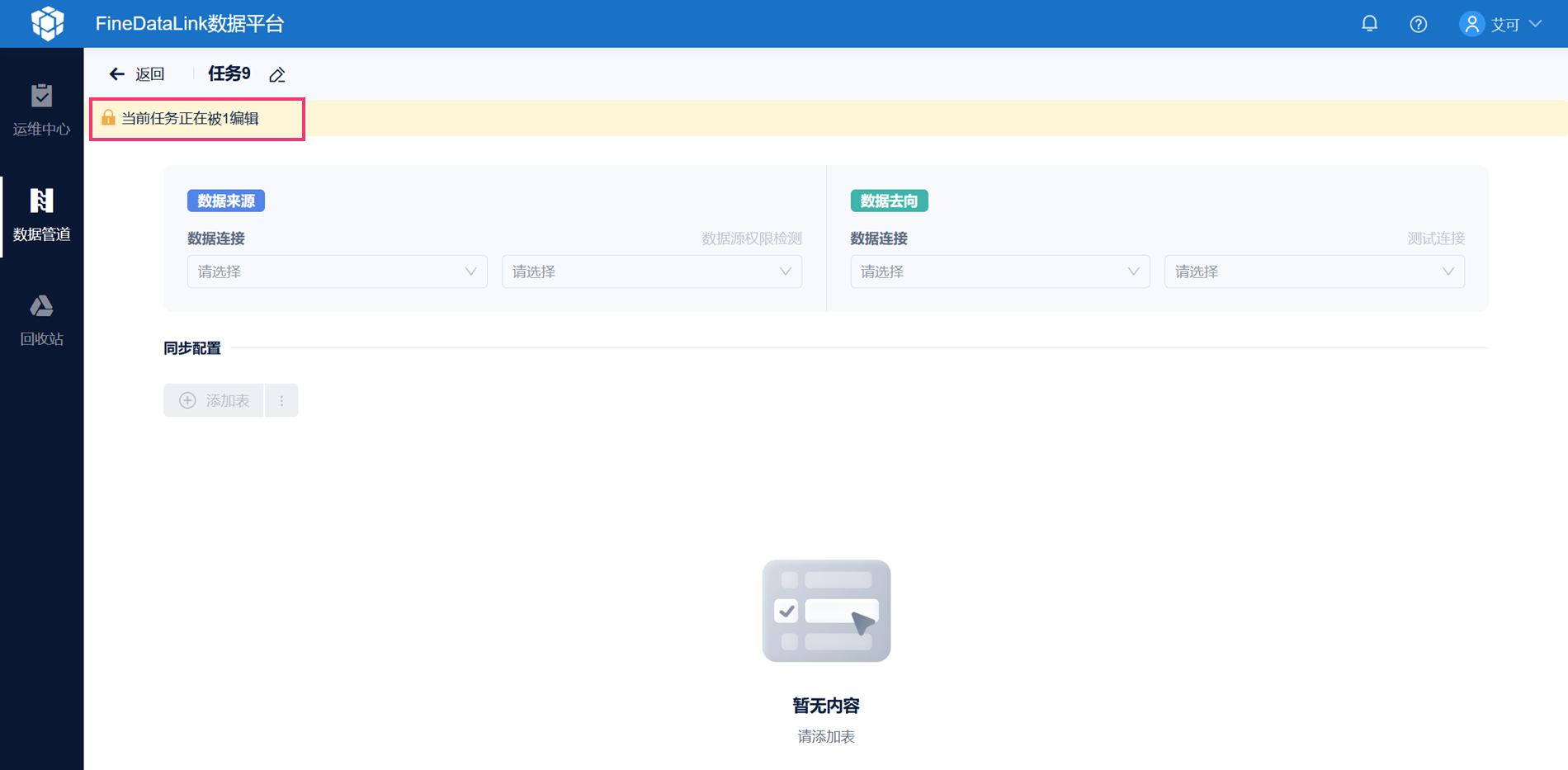Click the 当前任务正在被1编辑 notice text
The height and width of the screenshot is (770, 1568).
point(191,118)
